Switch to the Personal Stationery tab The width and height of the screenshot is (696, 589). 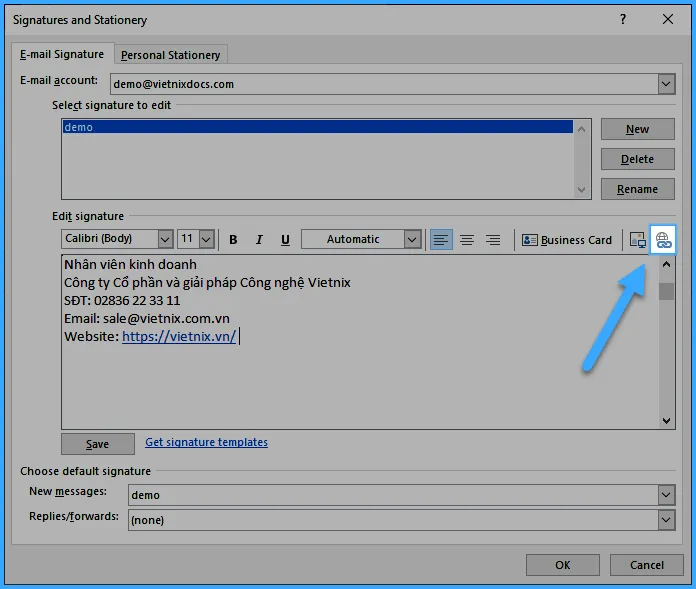[x=170, y=55]
